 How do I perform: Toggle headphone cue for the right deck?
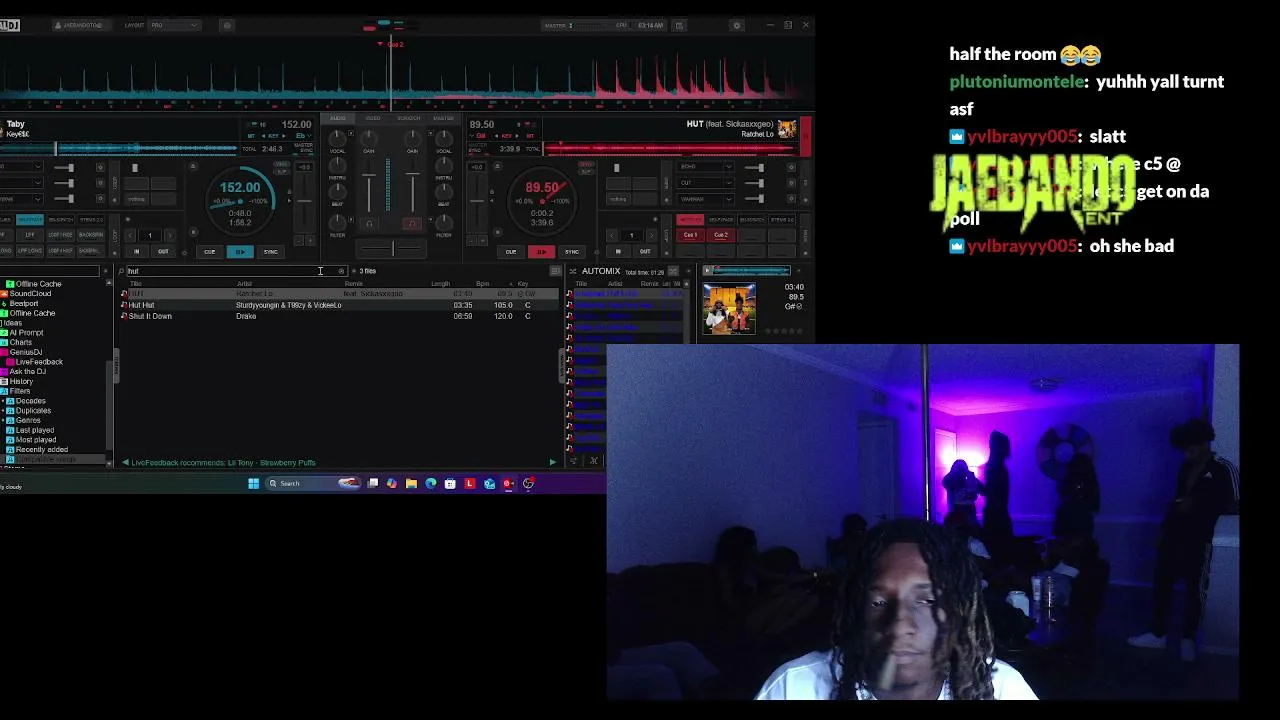[411, 223]
